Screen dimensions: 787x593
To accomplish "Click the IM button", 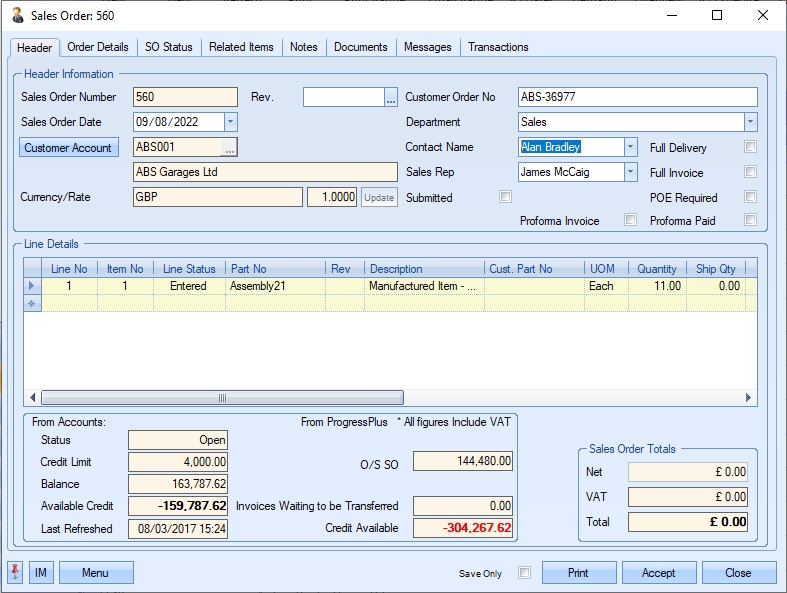I will coord(41,572).
